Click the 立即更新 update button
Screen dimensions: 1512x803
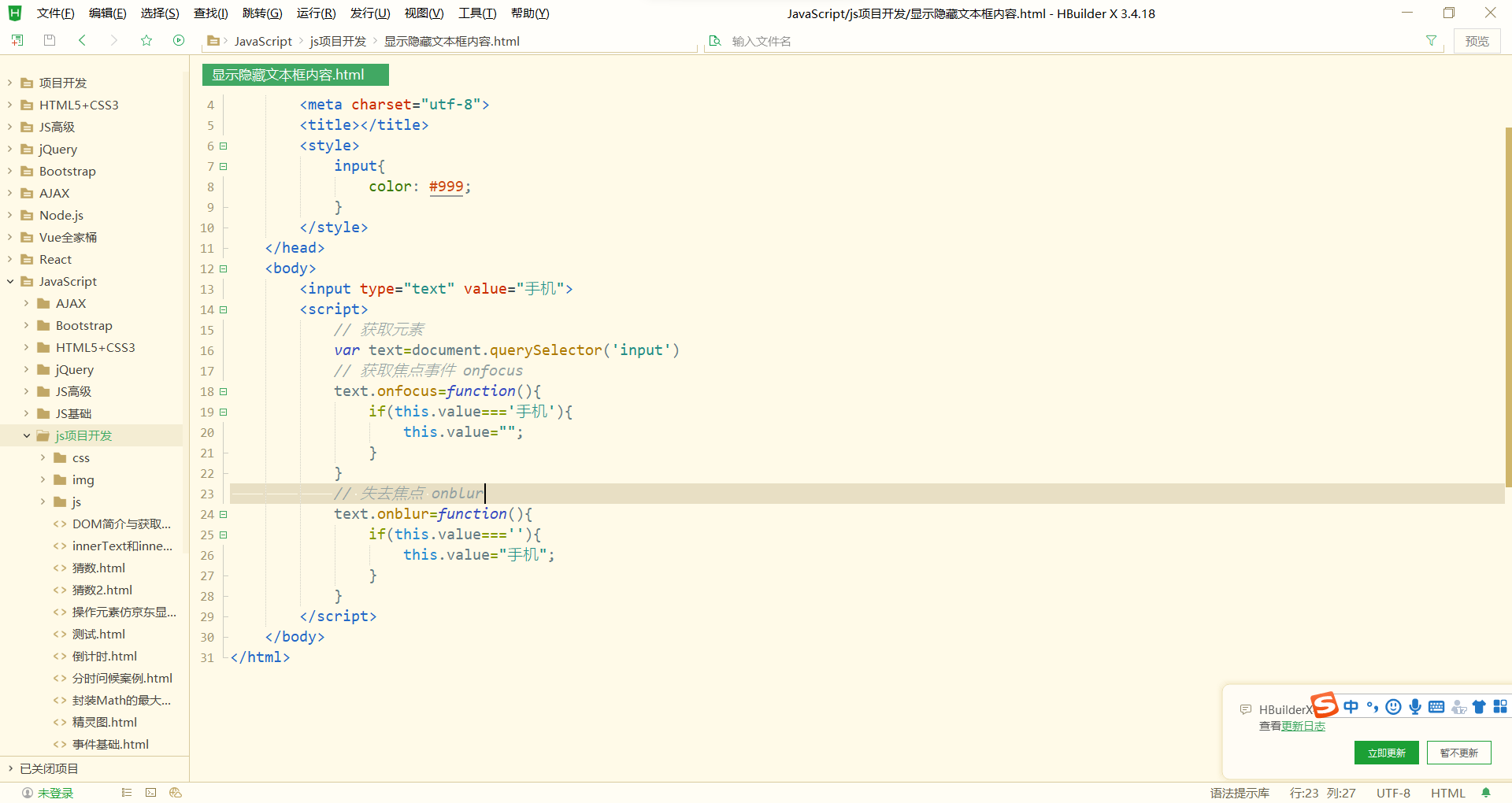click(x=1386, y=753)
